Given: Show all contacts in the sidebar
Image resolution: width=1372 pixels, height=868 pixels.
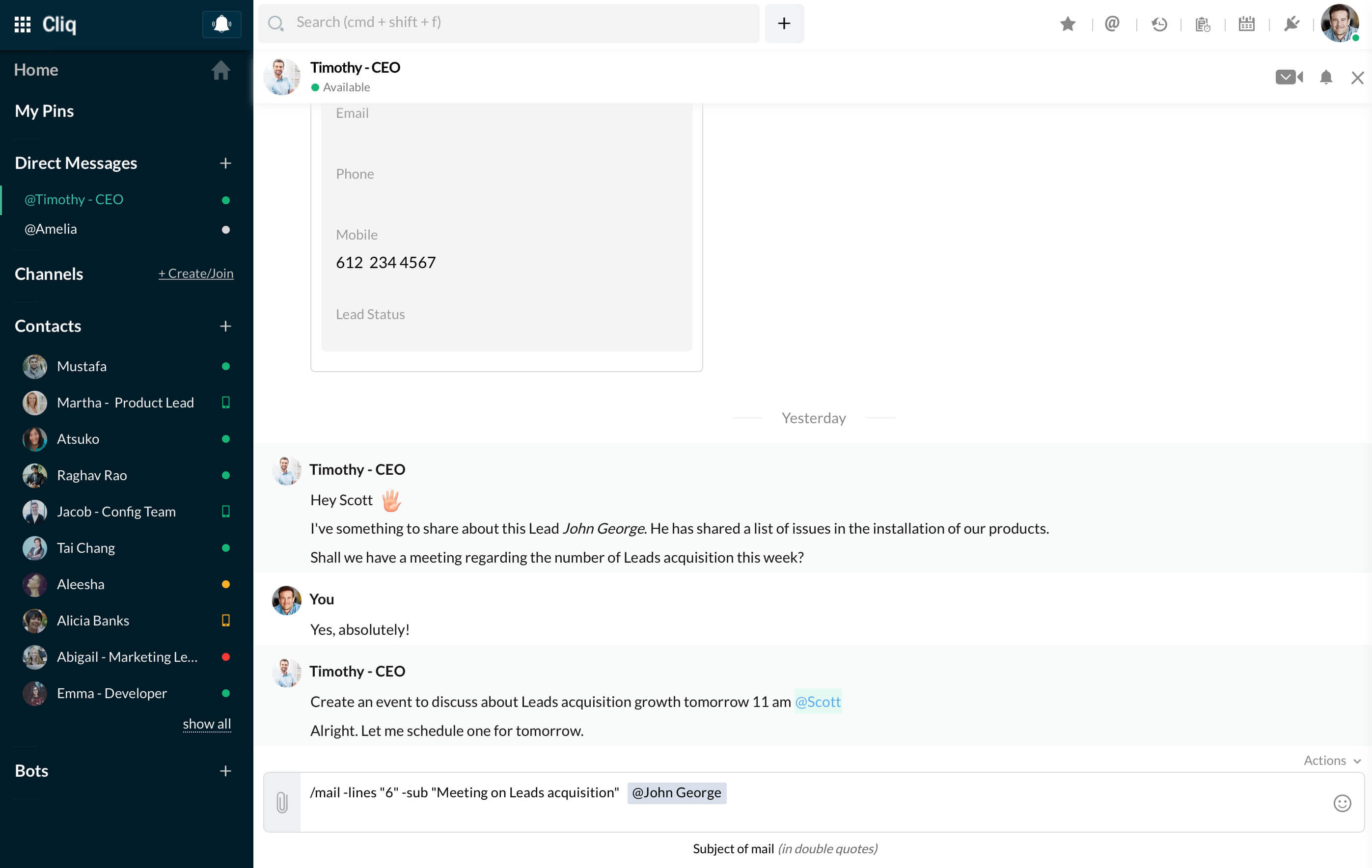Looking at the screenshot, I should click(207, 723).
